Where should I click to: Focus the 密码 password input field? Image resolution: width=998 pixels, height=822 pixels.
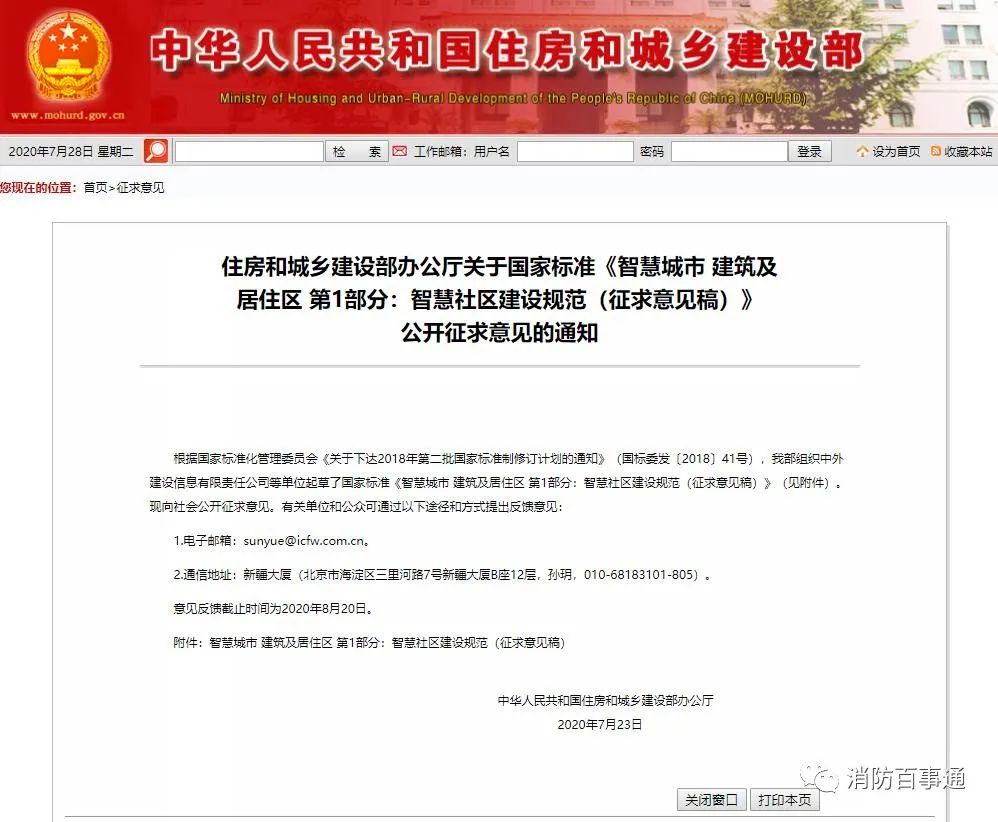pos(728,151)
